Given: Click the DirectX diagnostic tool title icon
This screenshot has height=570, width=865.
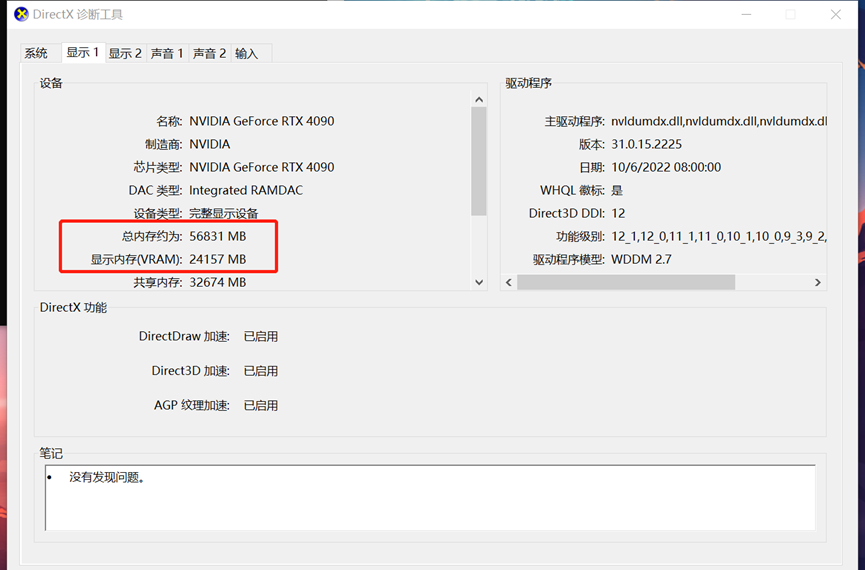Looking at the screenshot, I should pos(22,14).
